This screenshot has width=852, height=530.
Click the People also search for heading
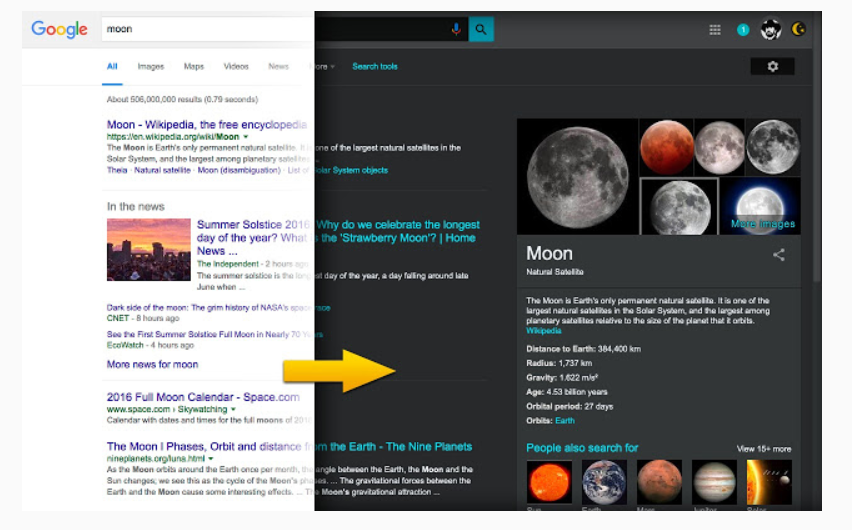582,448
